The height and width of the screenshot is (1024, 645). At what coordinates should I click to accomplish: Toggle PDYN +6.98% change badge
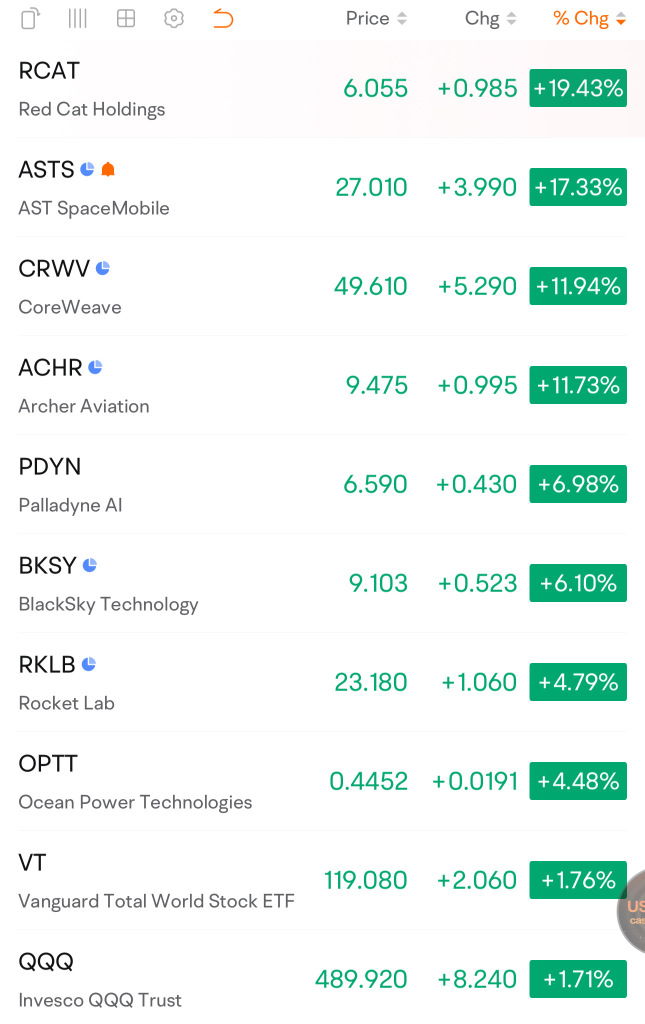578,484
